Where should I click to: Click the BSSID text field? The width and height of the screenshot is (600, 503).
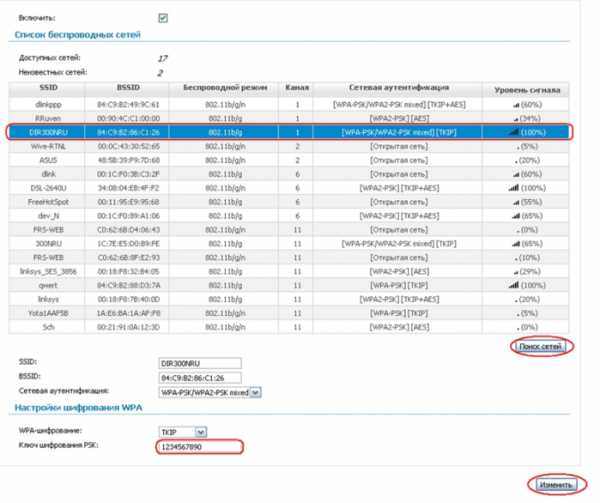coord(200,378)
